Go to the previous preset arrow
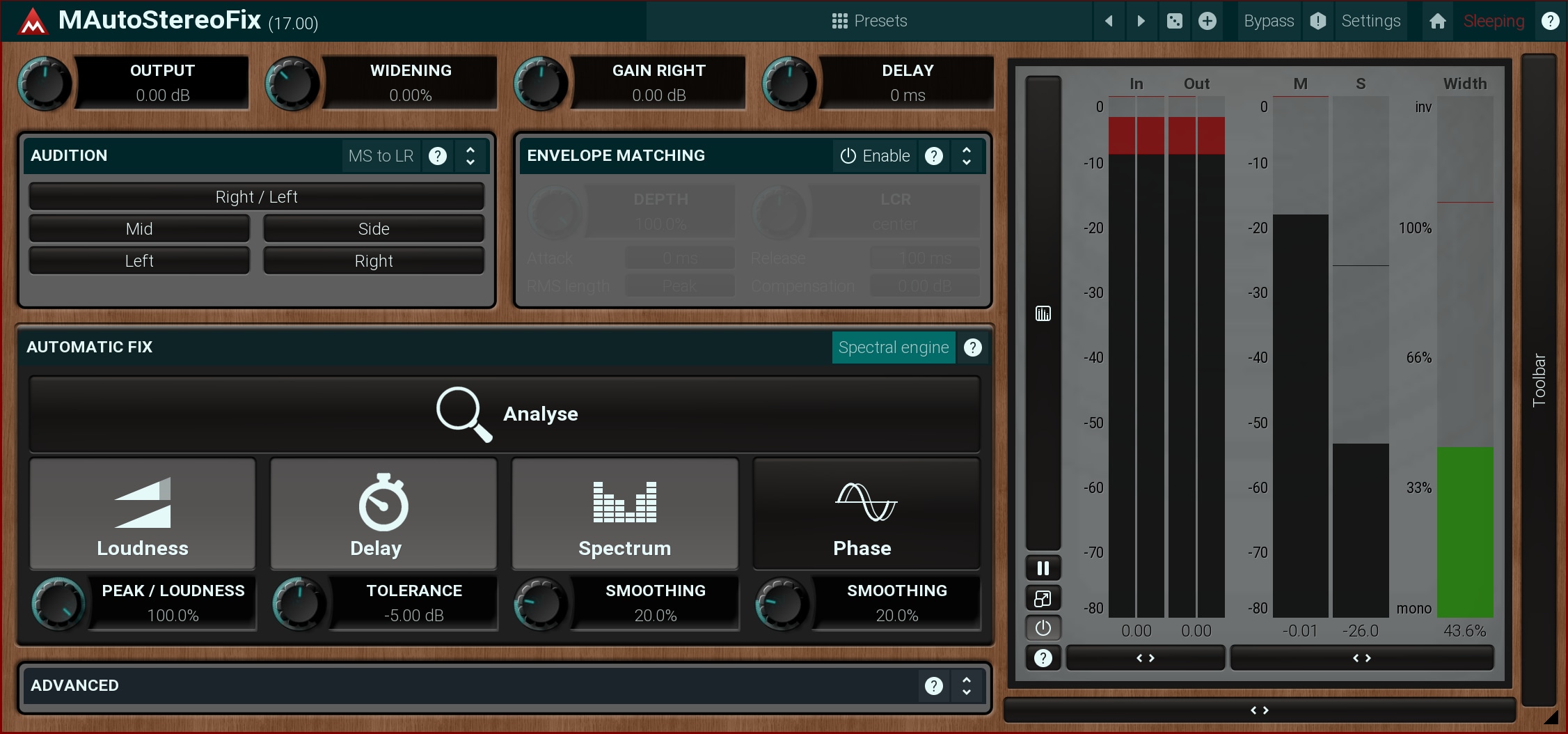1568x734 pixels. pyautogui.click(x=1109, y=21)
